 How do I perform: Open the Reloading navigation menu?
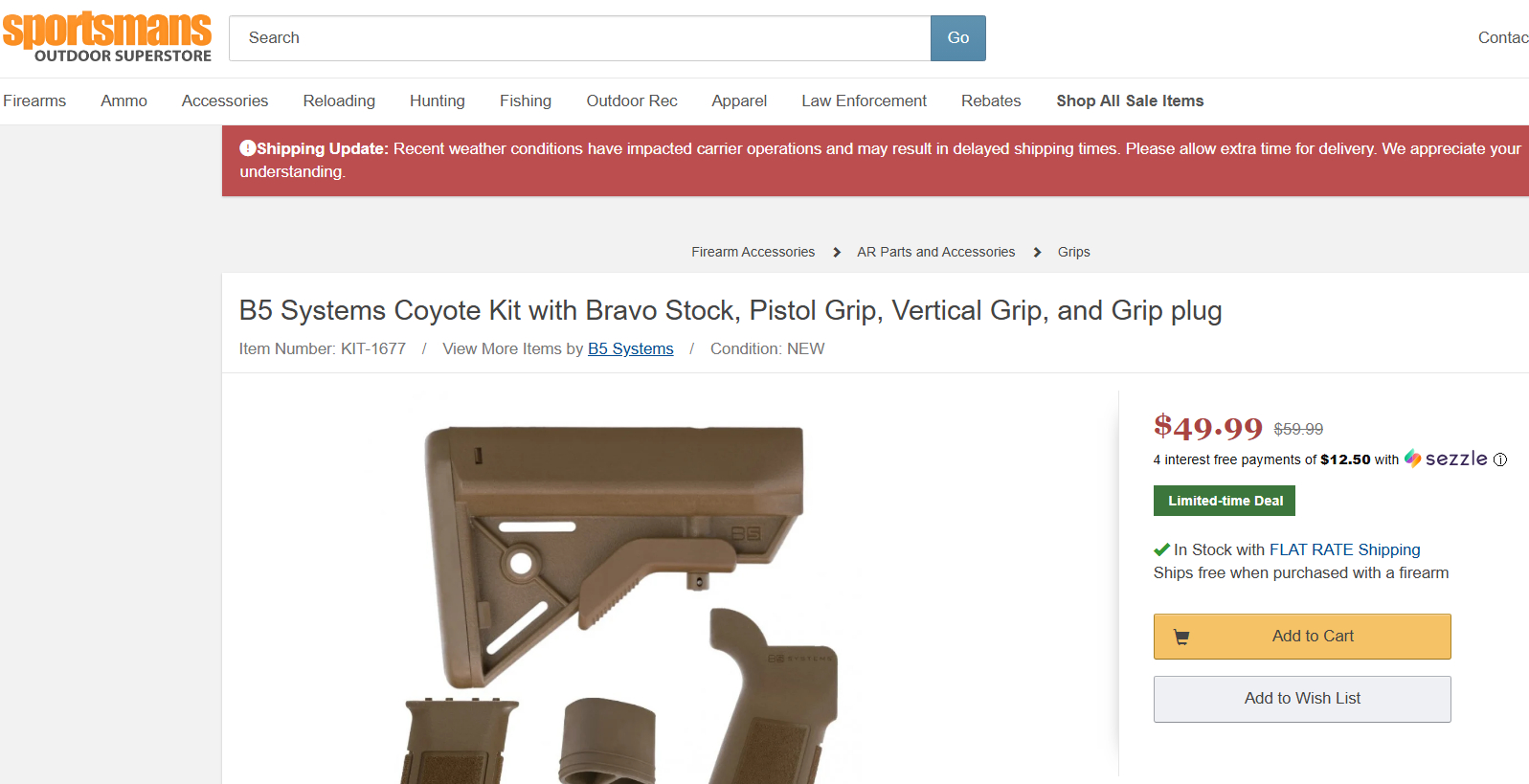click(x=339, y=101)
